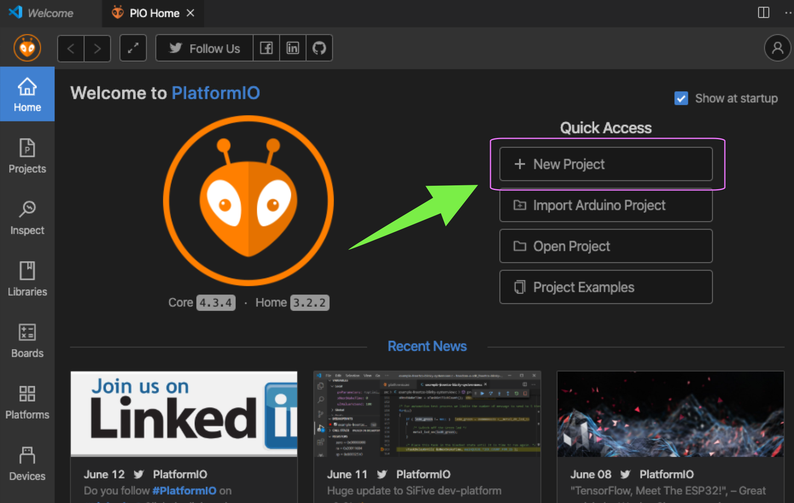Click the New Project button
794x503 pixels.
click(606, 164)
